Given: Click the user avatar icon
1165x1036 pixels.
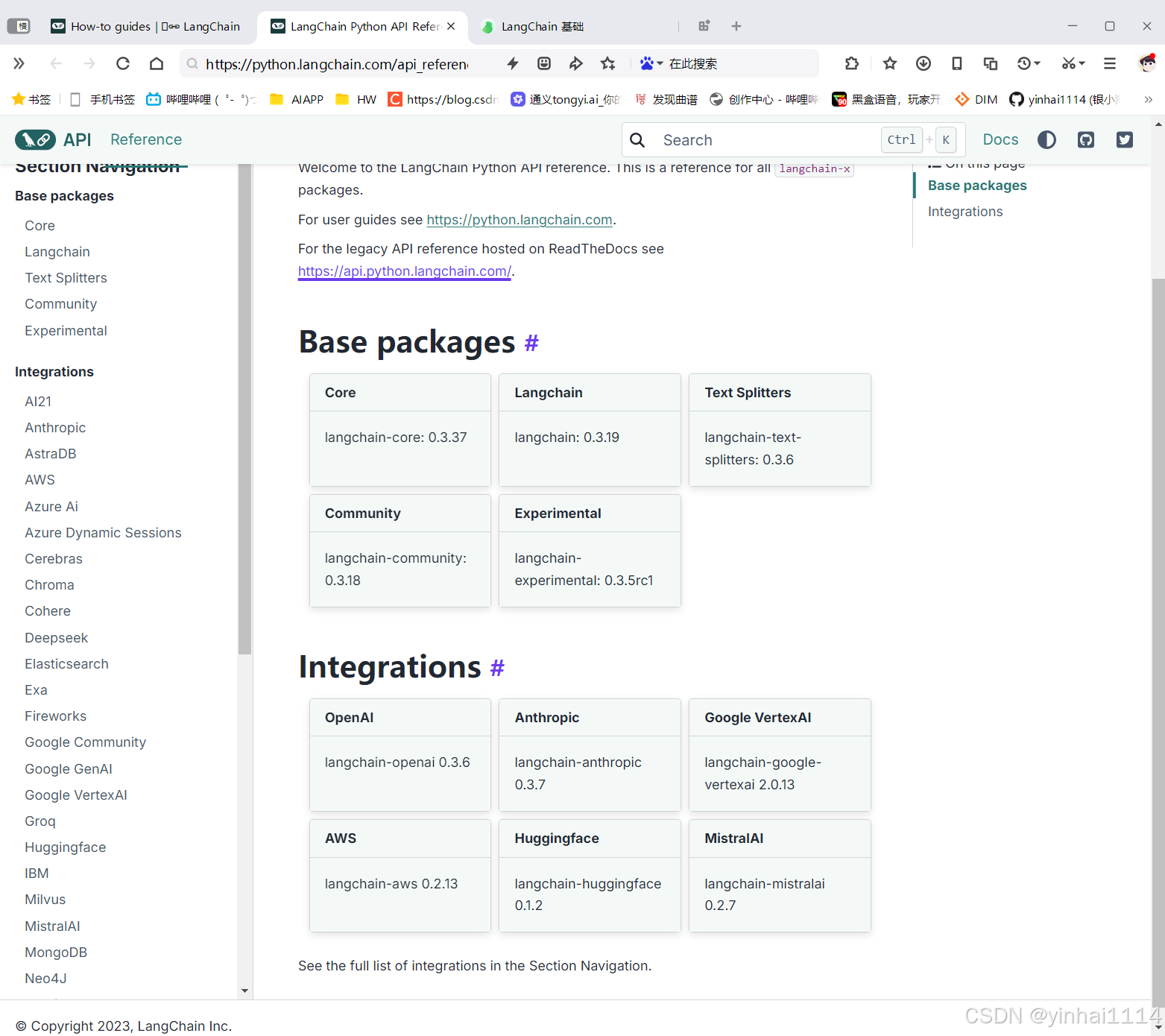Looking at the screenshot, I should pyautogui.click(x=1147, y=63).
